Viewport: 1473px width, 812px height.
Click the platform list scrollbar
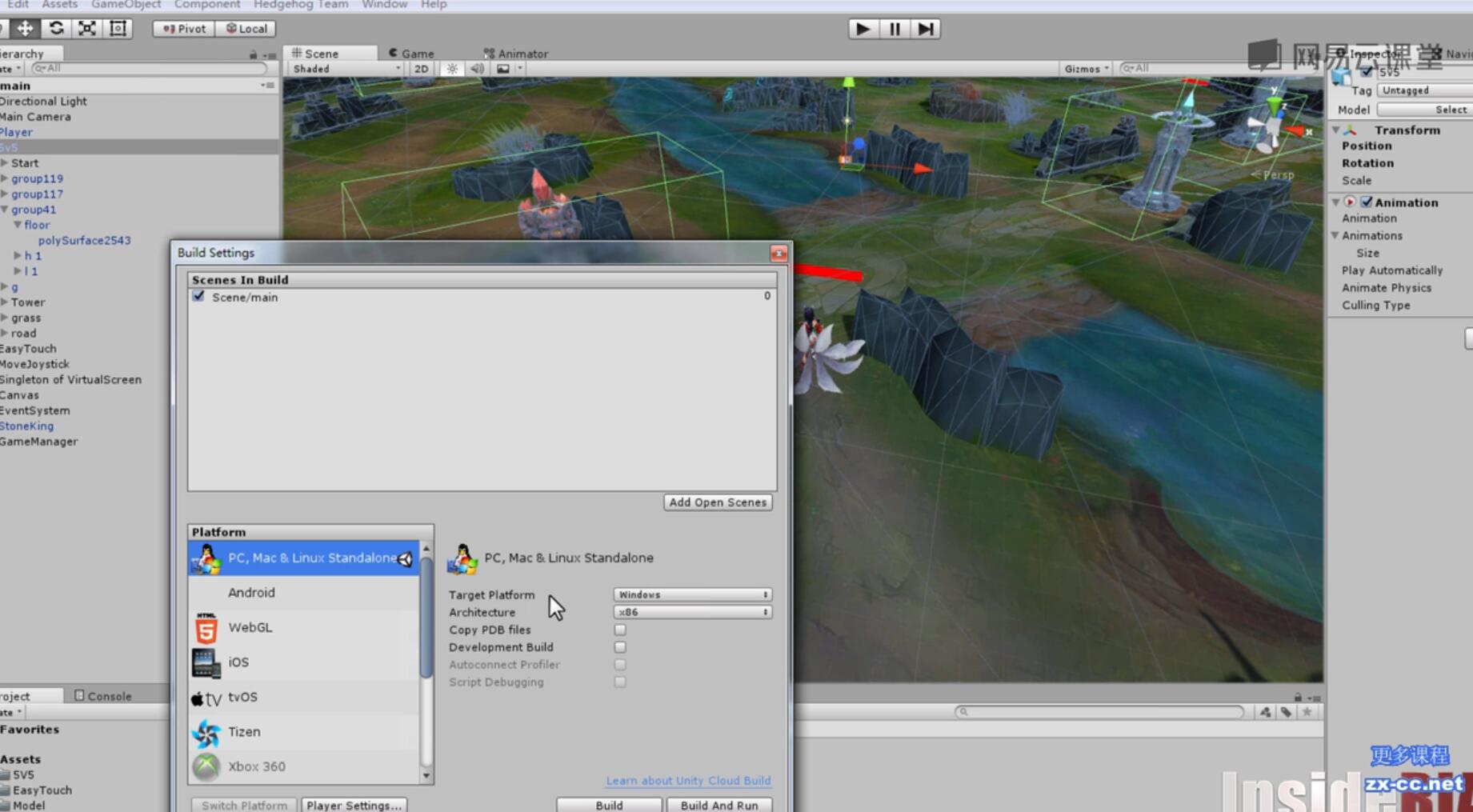coord(426,616)
